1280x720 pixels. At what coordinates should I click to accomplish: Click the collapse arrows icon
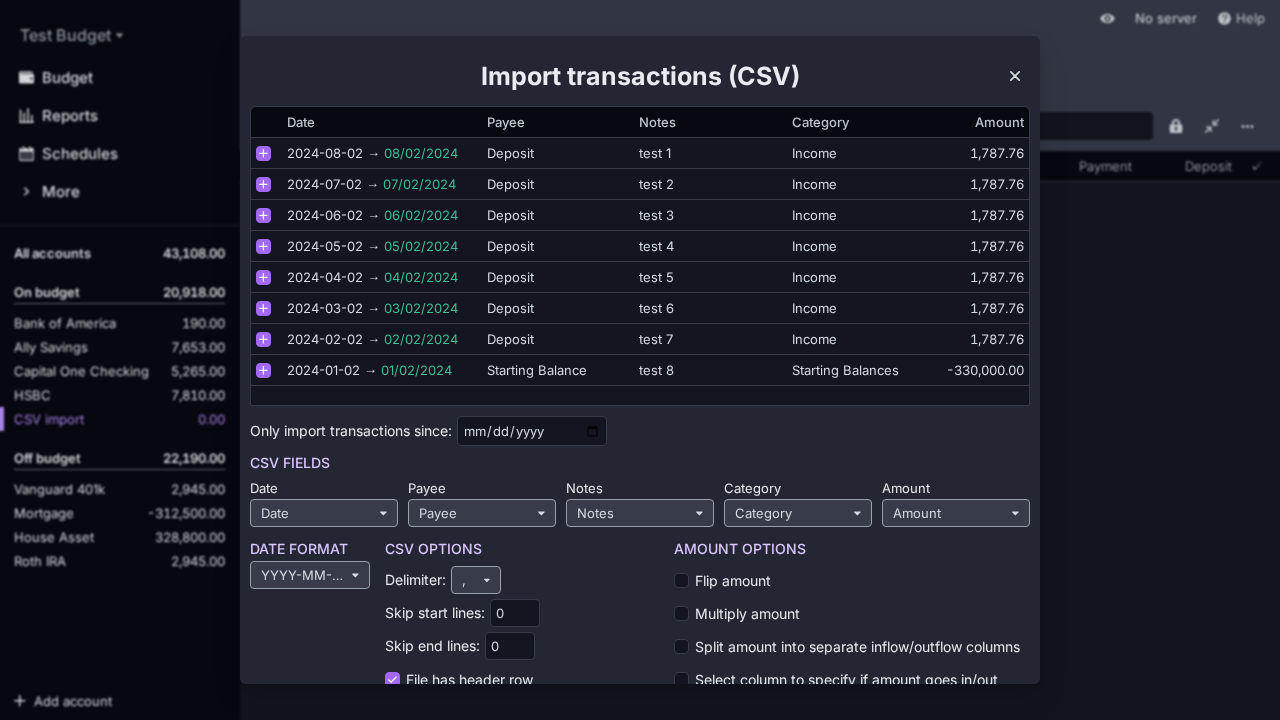coord(1212,126)
